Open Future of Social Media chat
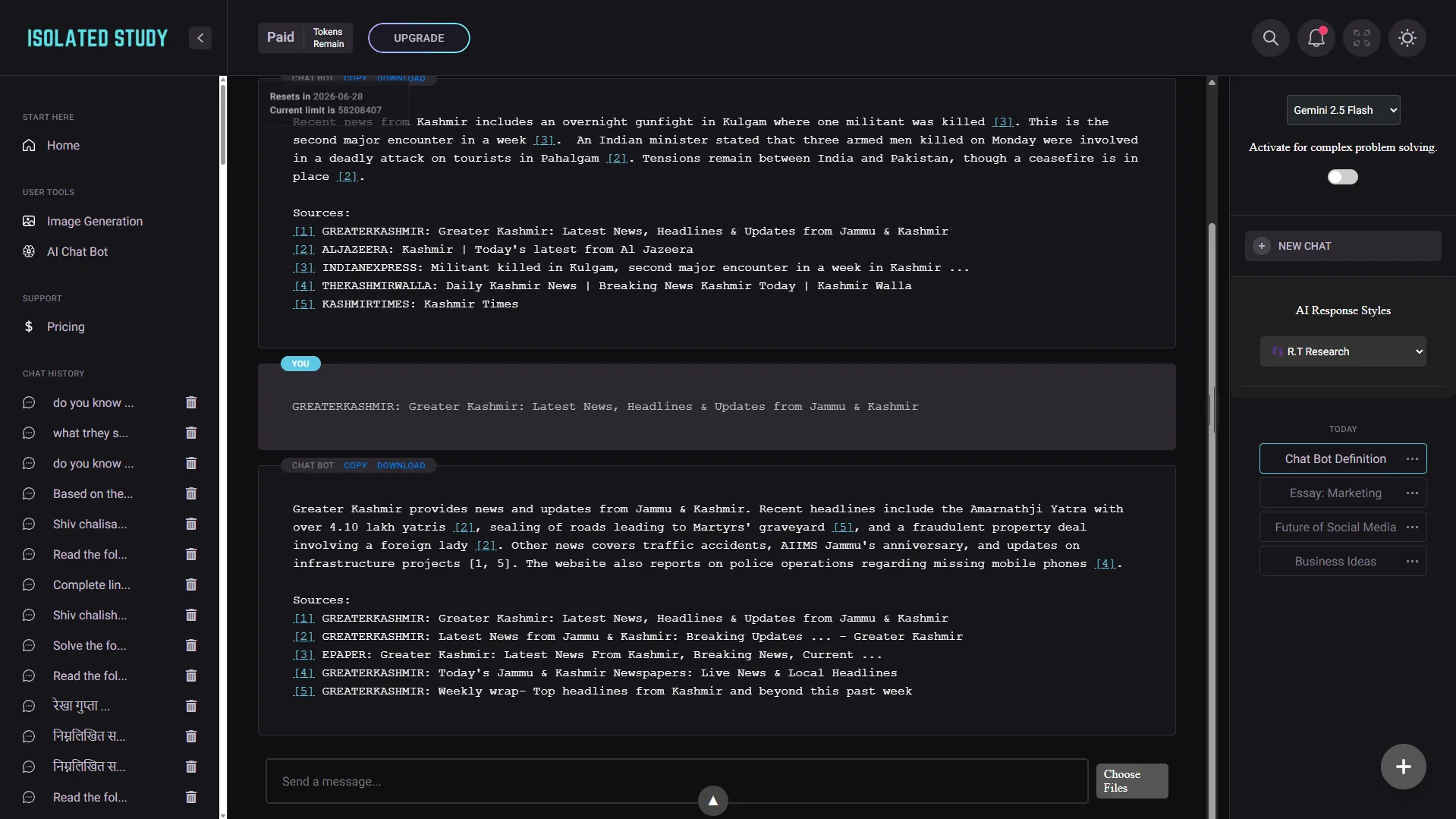 coord(1335,527)
